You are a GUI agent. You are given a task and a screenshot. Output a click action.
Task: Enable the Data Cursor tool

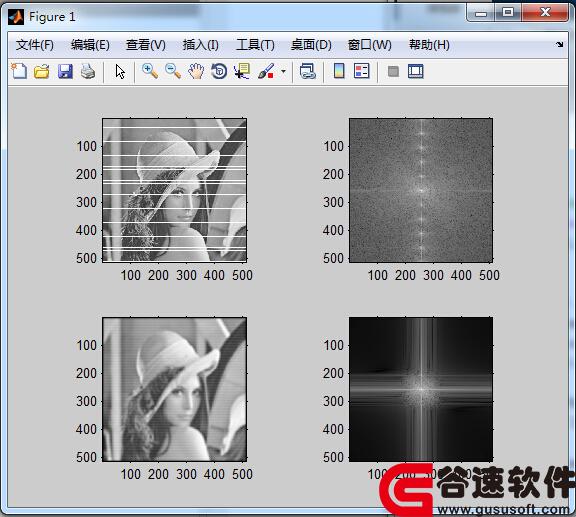[x=242, y=71]
